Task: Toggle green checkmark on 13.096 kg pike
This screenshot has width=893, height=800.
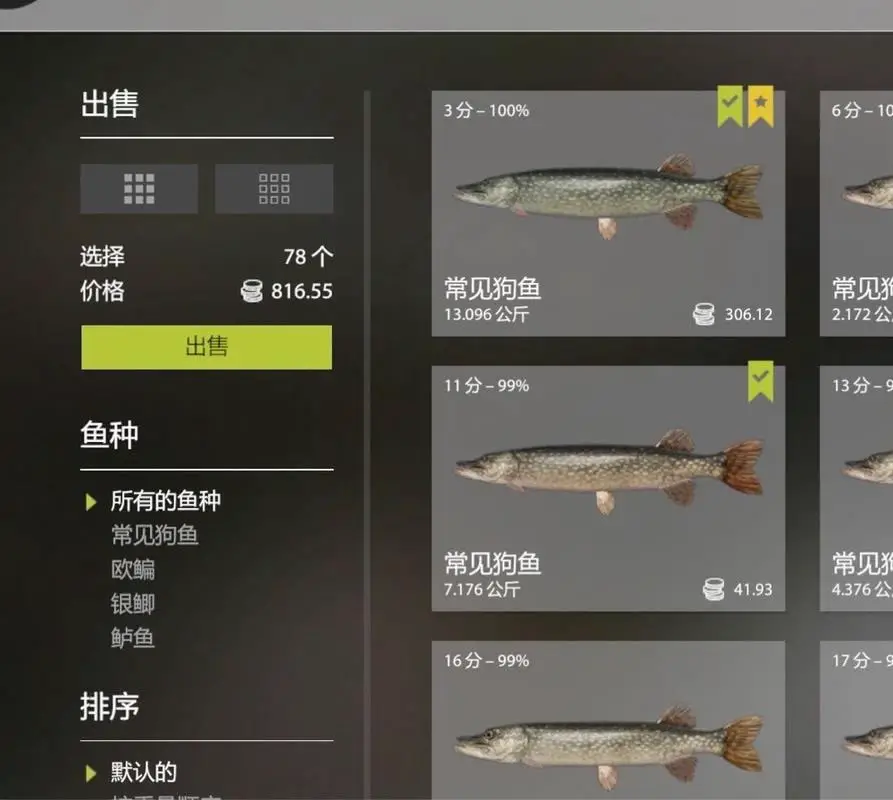Action: click(730, 106)
